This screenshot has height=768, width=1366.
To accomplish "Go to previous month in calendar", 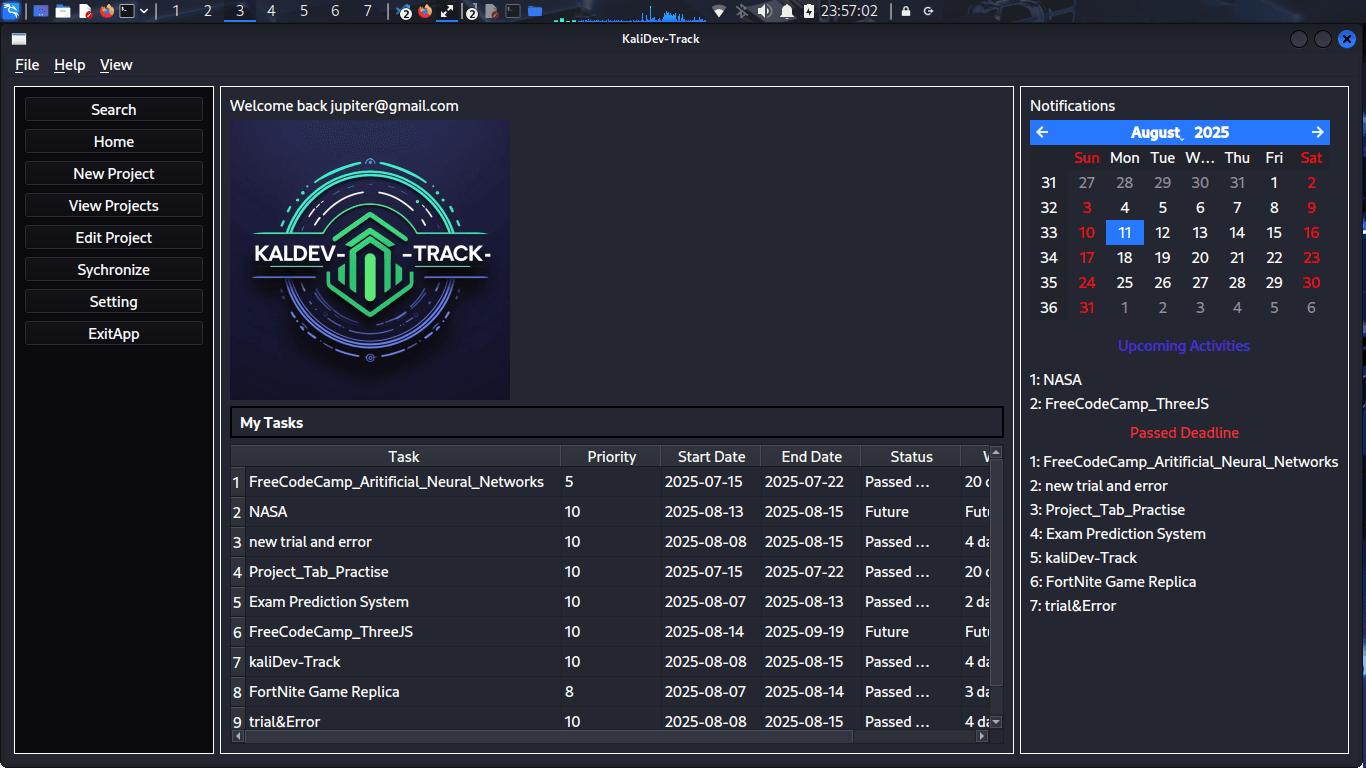I will tap(1042, 132).
